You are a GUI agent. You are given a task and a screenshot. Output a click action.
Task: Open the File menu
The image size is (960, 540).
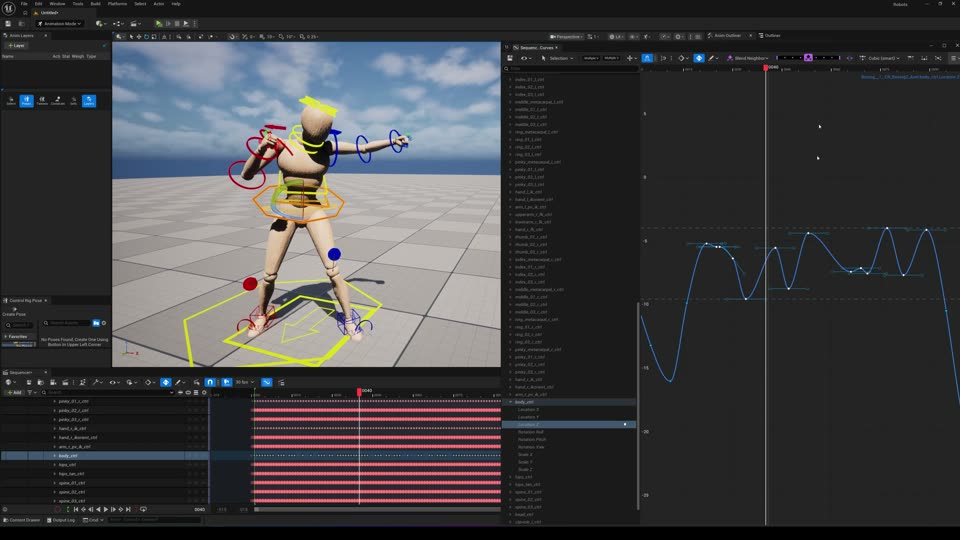coord(24,4)
